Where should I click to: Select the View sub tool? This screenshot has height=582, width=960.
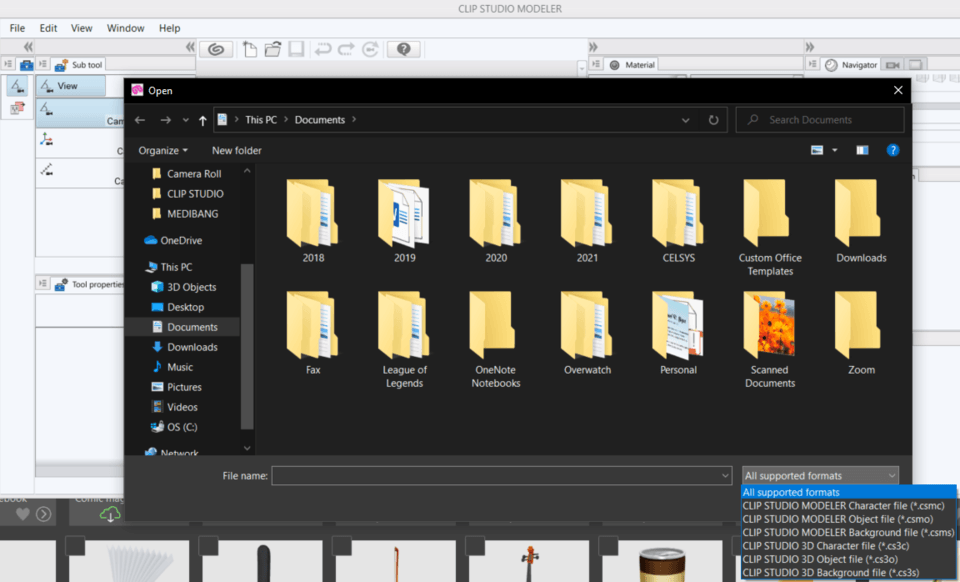pyautogui.click(x=71, y=86)
